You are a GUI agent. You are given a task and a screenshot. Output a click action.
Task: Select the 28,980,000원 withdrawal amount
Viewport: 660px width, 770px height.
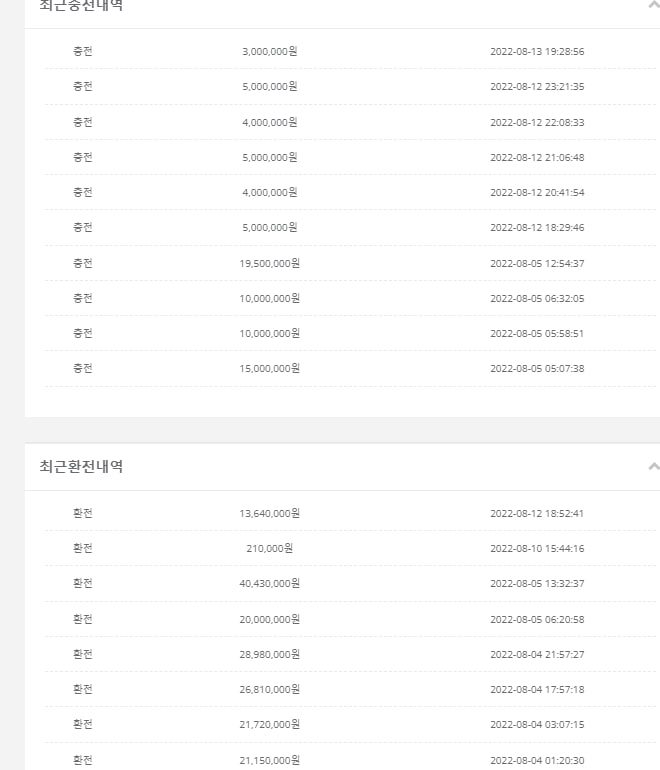(x=270, y=654)
